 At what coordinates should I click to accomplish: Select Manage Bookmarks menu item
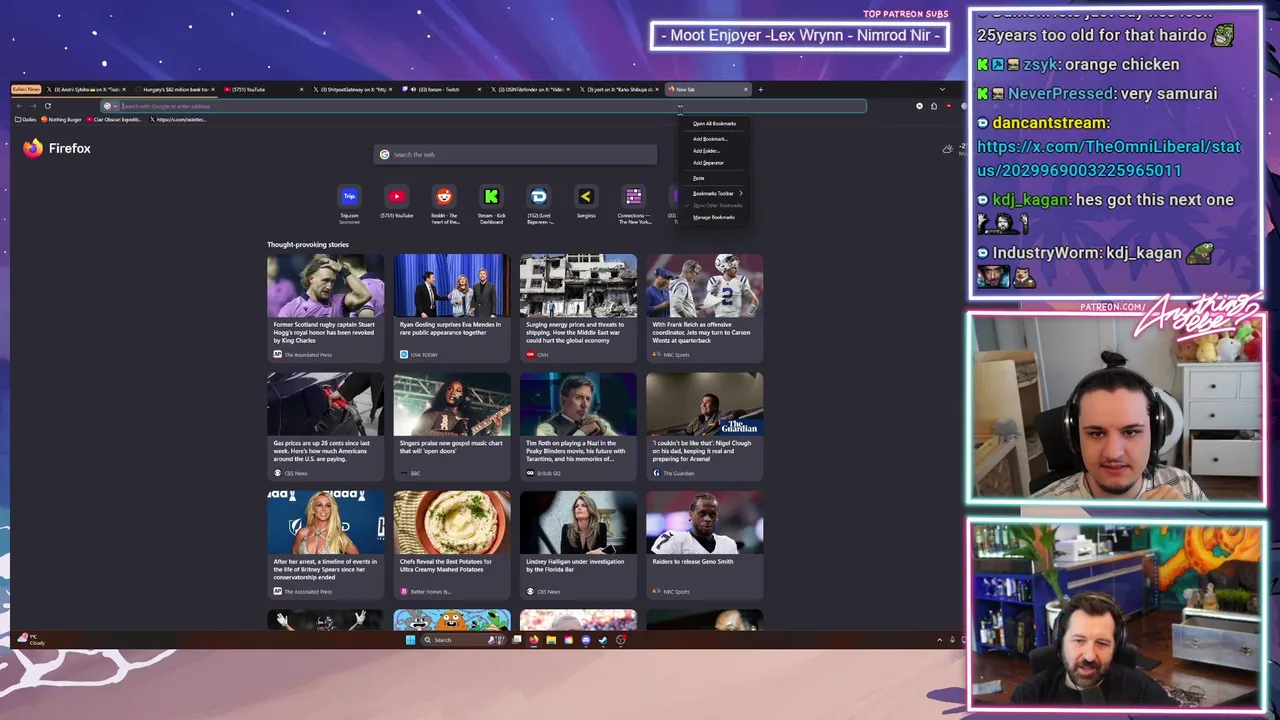[x=714, y=217]
